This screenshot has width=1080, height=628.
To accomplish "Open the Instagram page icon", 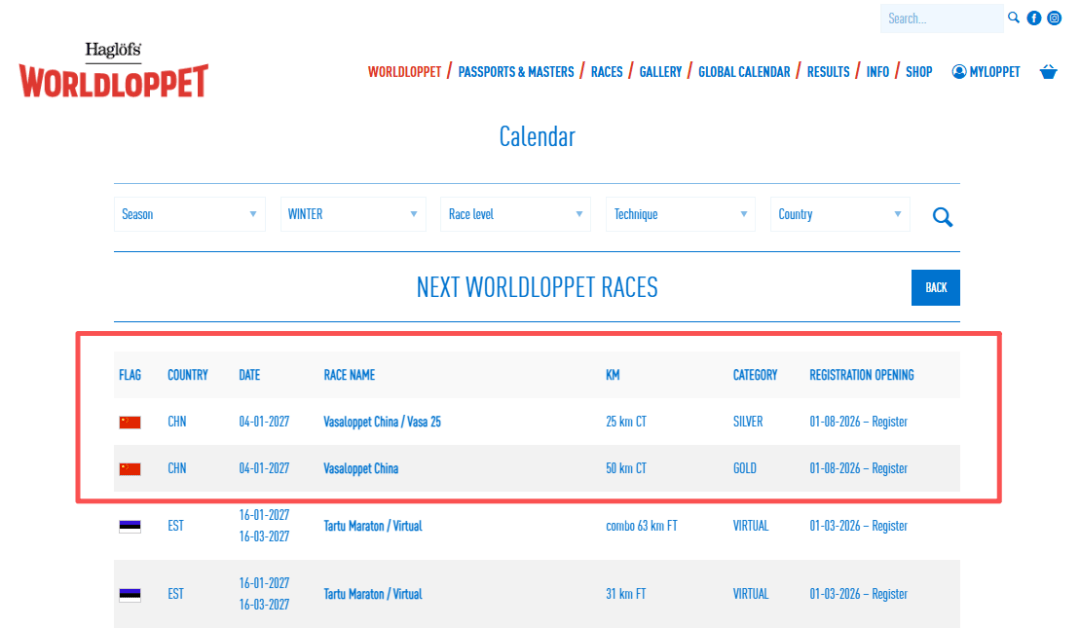I will pyautogui.click(x=1055, y=18).
